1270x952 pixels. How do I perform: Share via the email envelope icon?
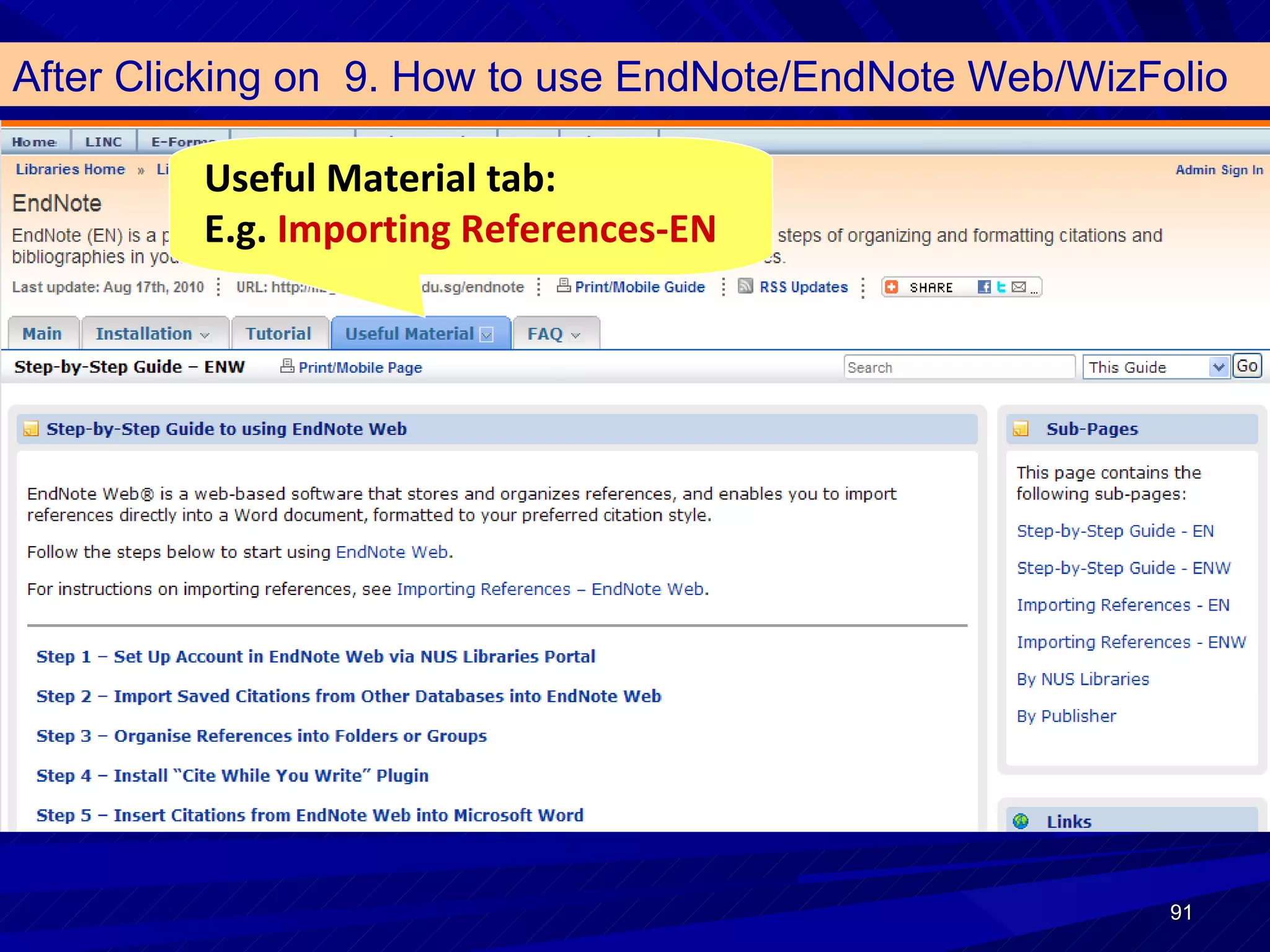[x=1018, y=287]
